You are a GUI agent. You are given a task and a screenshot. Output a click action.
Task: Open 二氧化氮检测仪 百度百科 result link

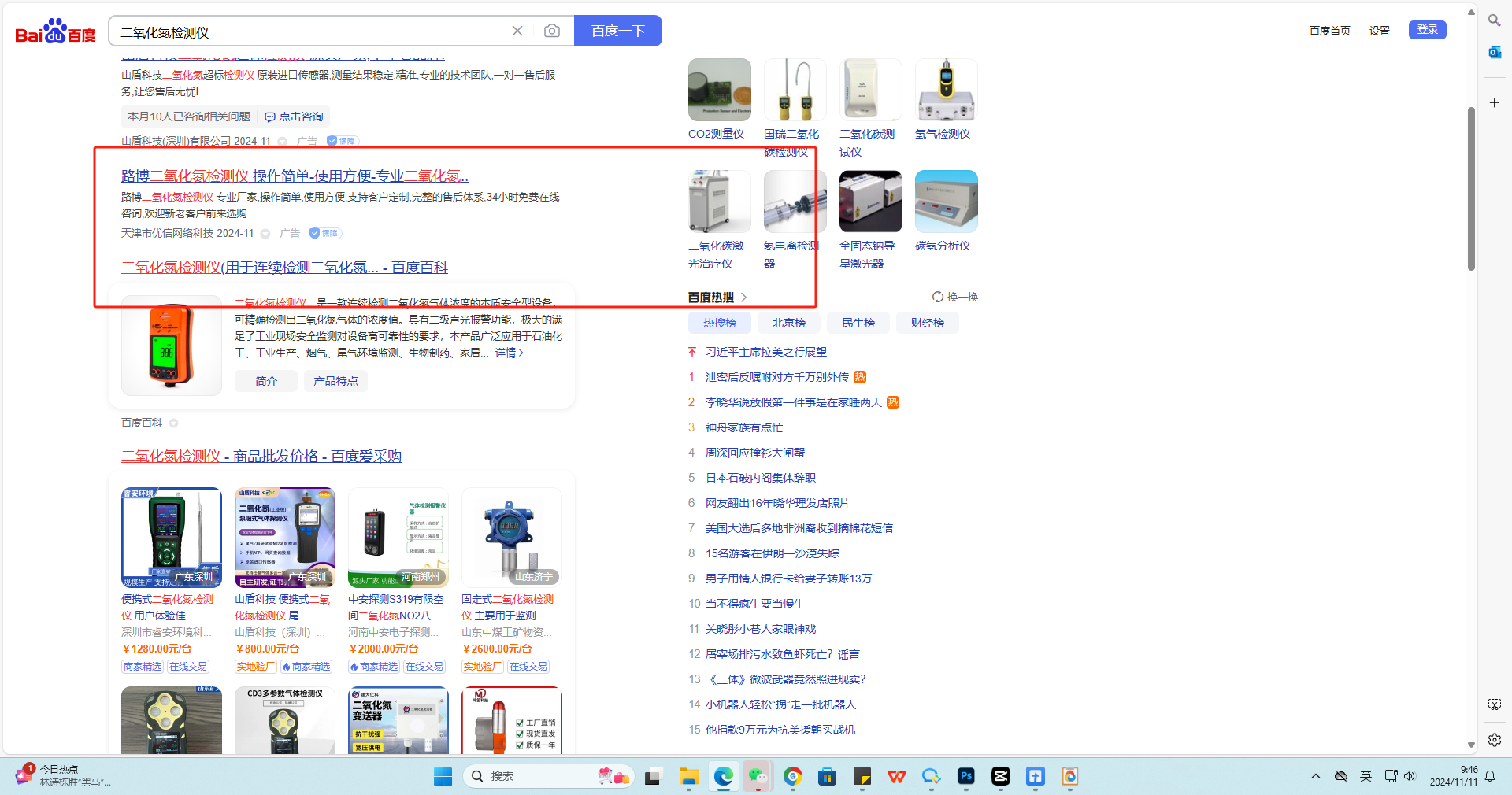pyautogui.click(x=284, y=268)
